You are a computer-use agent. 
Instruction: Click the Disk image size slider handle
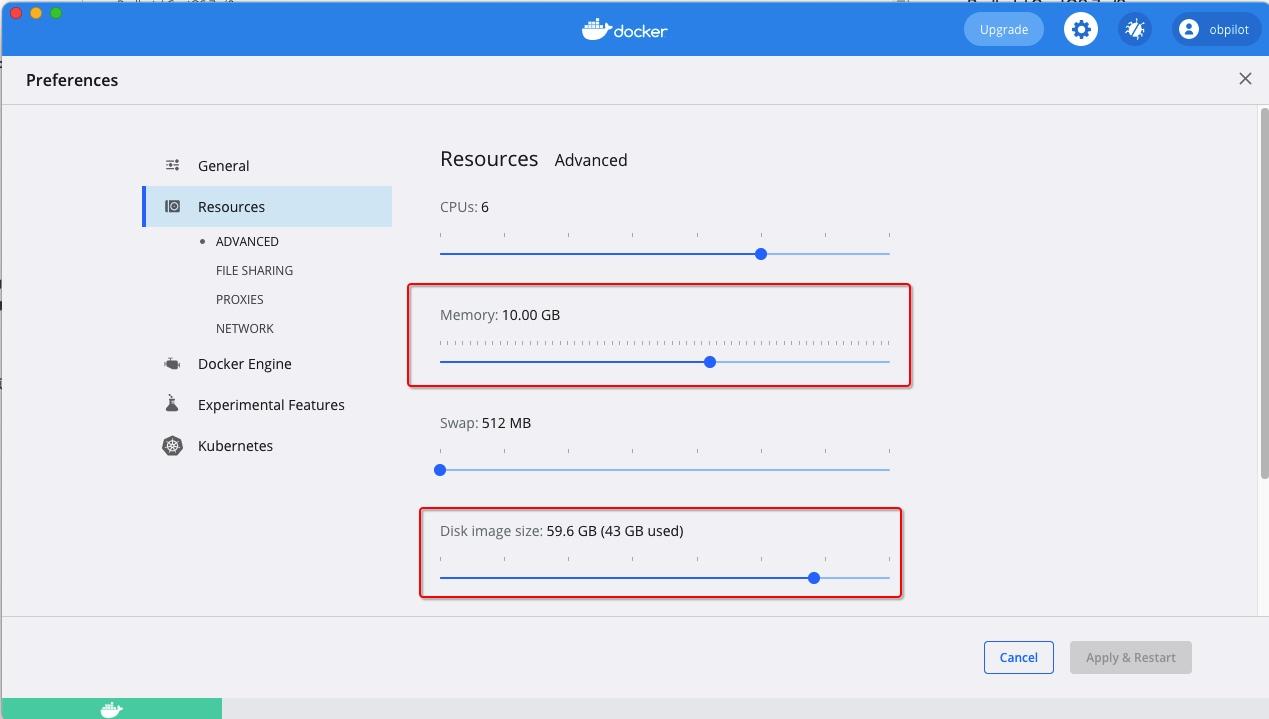tap(814, 578)
